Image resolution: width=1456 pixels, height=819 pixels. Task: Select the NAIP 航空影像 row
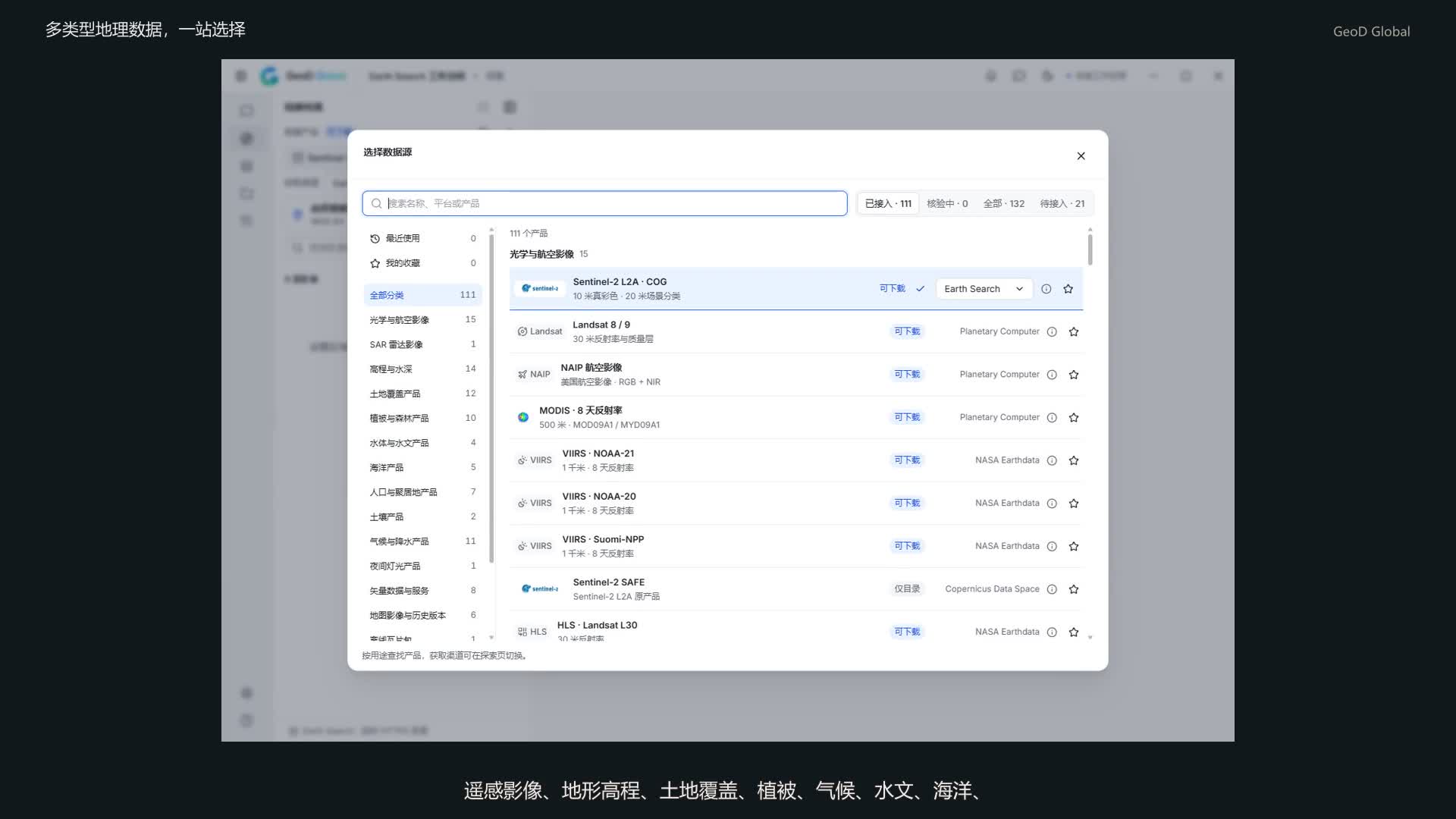pyautogui.click(x=796, y=375)
